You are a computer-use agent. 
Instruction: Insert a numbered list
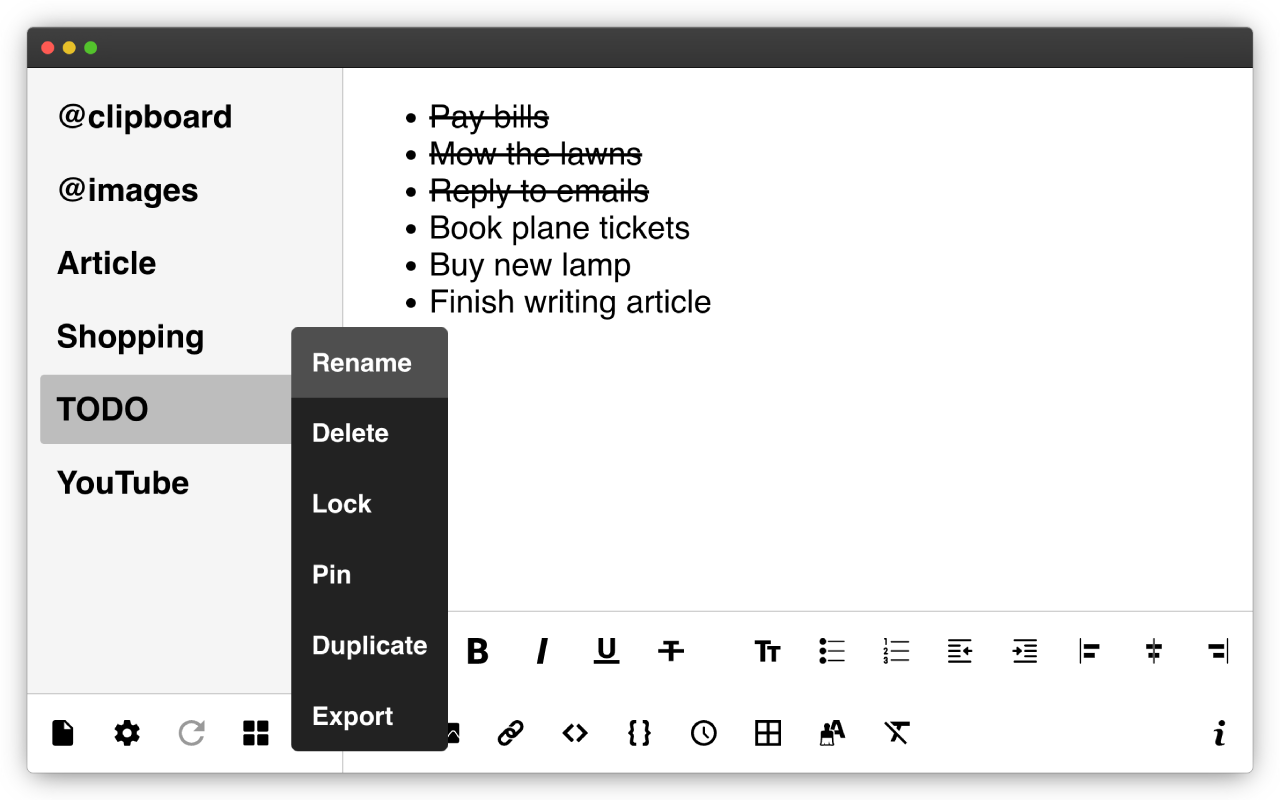tap(896, 652)
